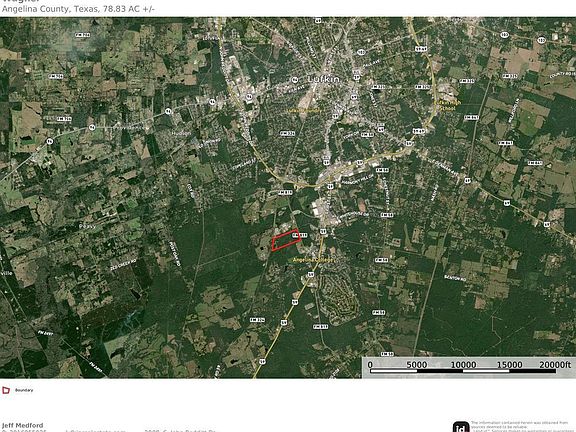Select the red property boundary outline
Viewport: 576px width, 432px height.
[x=287, y=240]
